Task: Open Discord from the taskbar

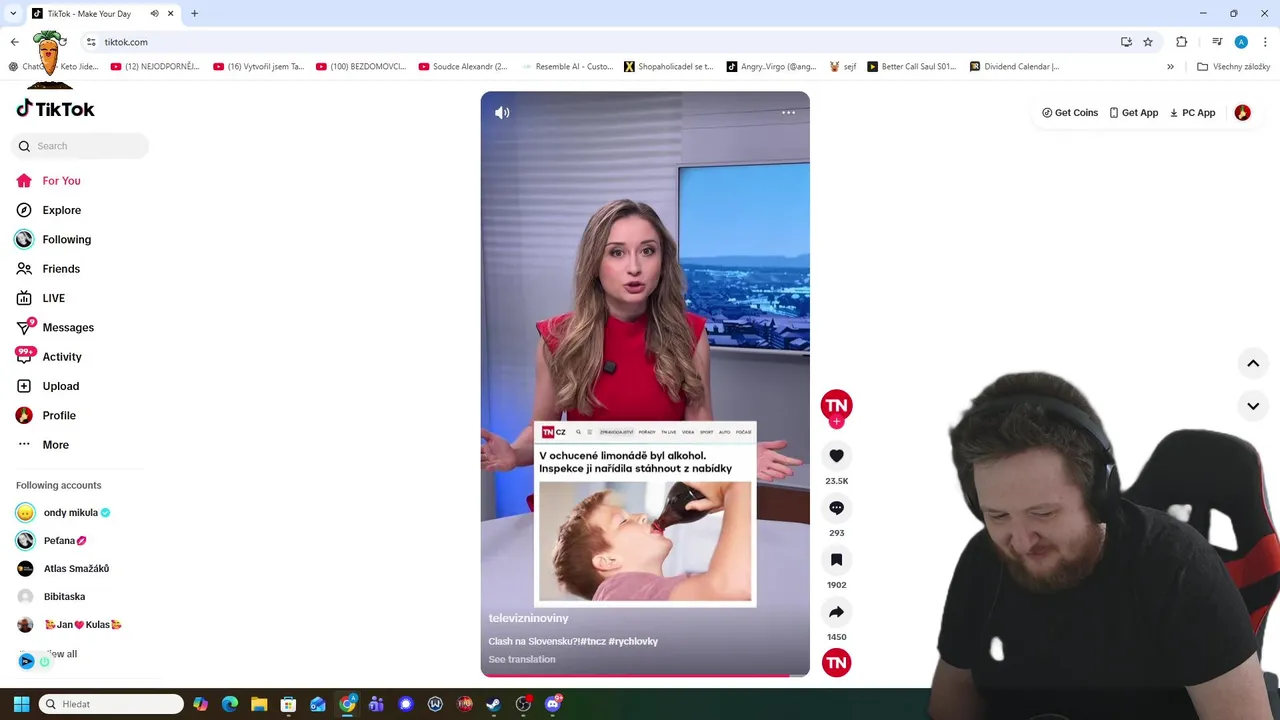Action: 552,704
